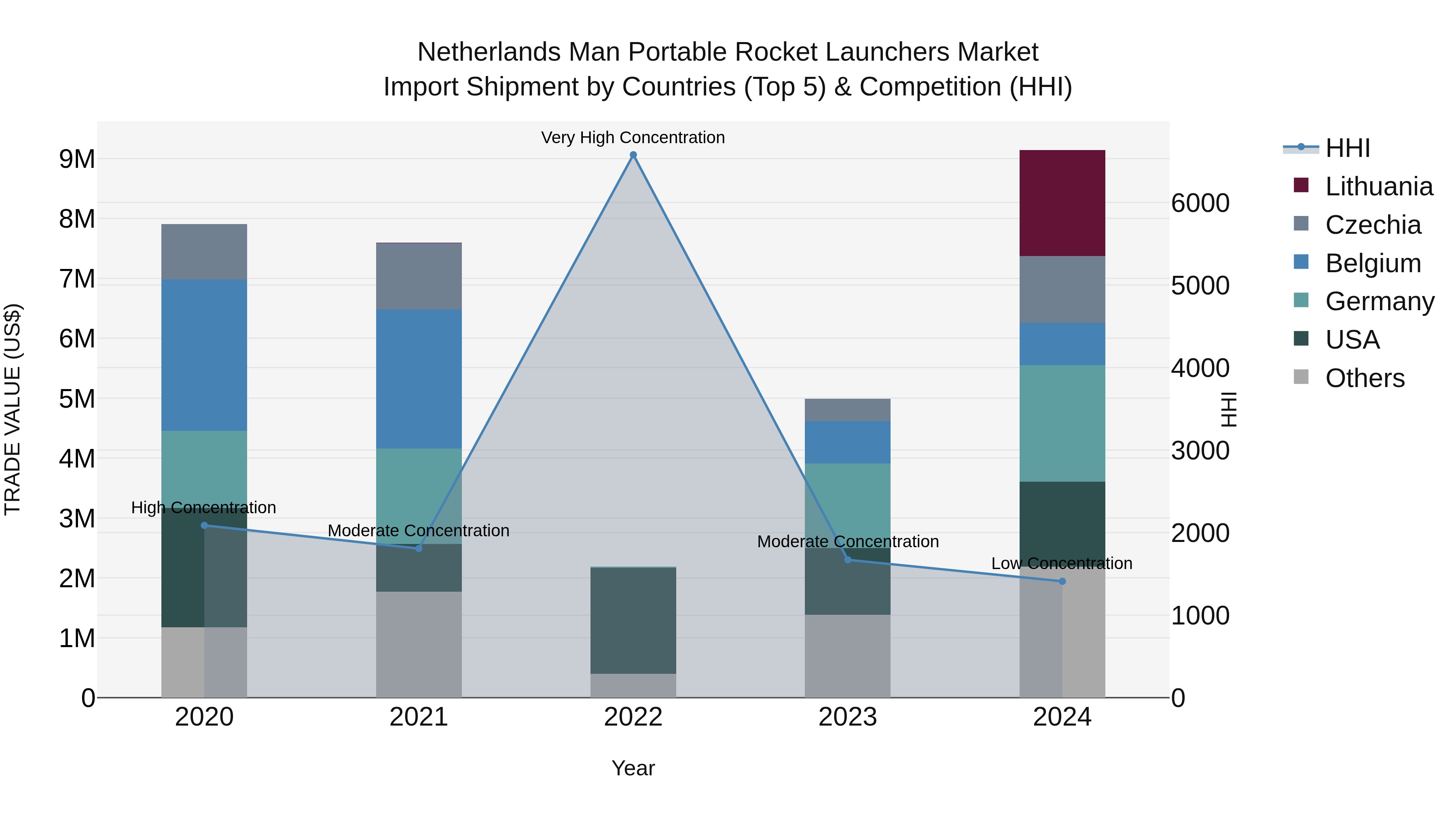This screenshot has width=1456, height=819.
Task: Toggle the Germany legend label
Action: 1380,302
